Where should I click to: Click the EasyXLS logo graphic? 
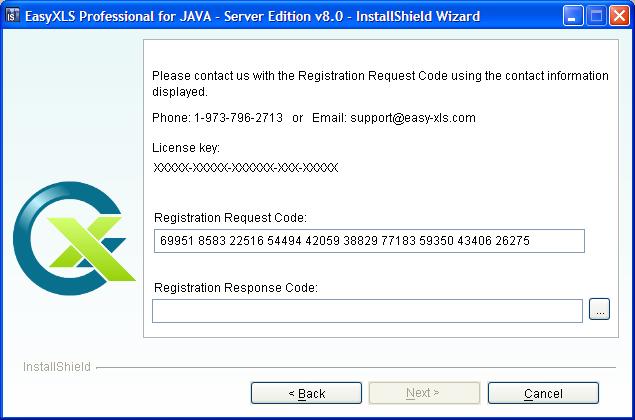74,238
